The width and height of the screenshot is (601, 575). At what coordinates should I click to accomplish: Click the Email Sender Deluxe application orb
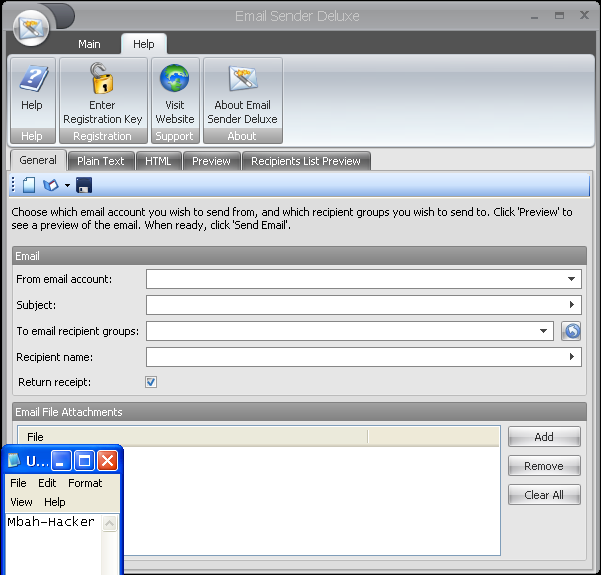[31, 28]
